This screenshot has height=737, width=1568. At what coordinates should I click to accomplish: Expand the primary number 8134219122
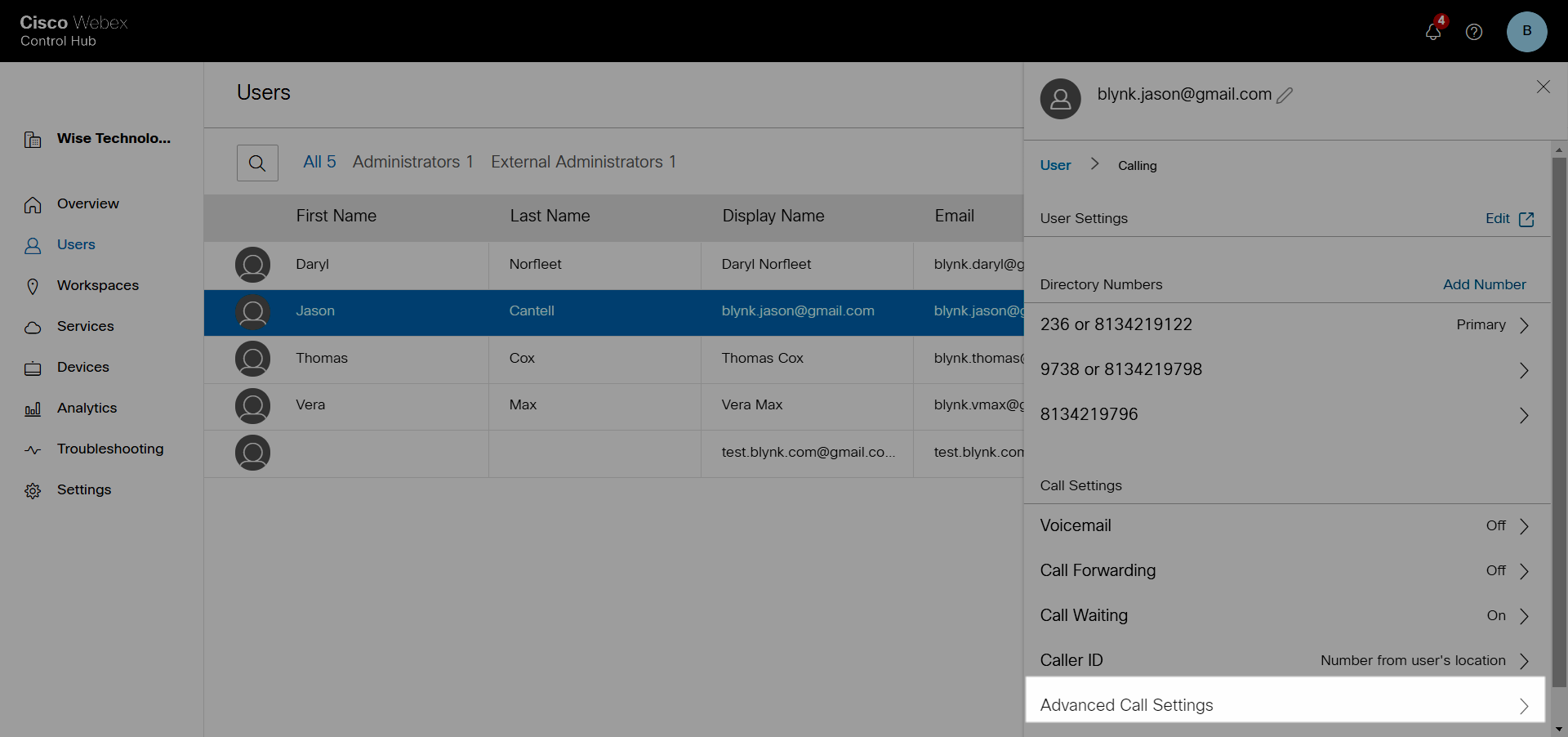click(x=1524, y=325)
